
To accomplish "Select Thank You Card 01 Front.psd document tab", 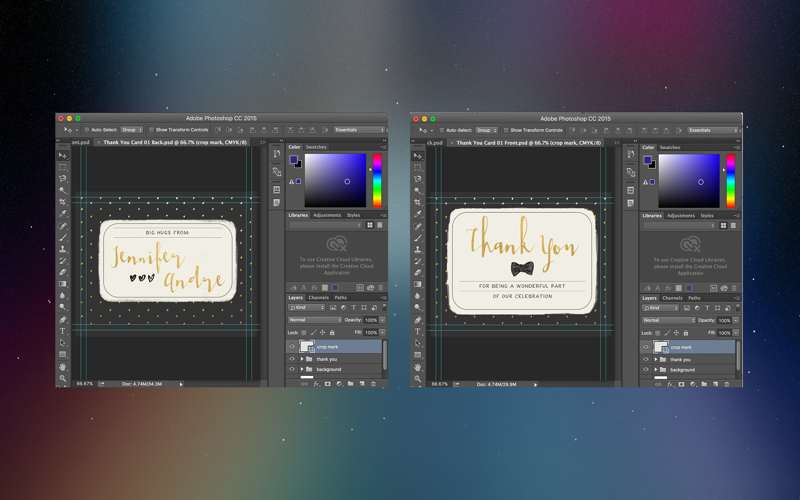I will pos(529,143).
